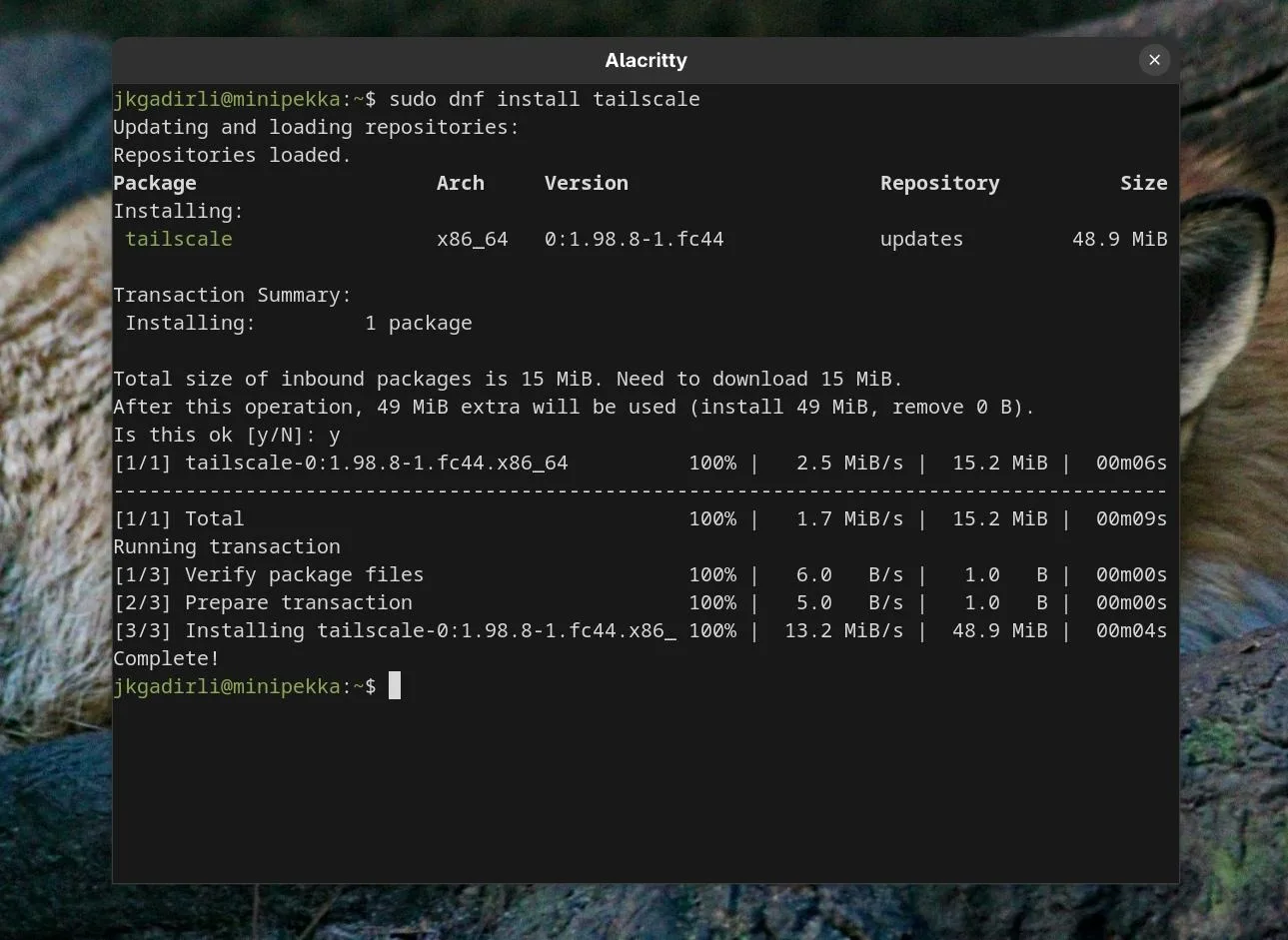Click "48.9 MiB" in the updates repository row

[x=1120, y=239]
